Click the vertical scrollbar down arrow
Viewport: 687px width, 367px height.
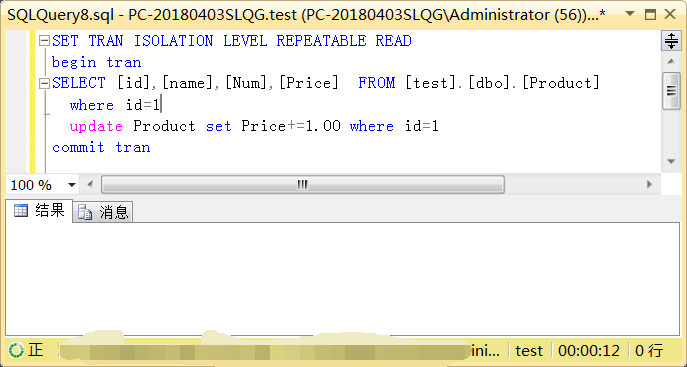(671, 161)
